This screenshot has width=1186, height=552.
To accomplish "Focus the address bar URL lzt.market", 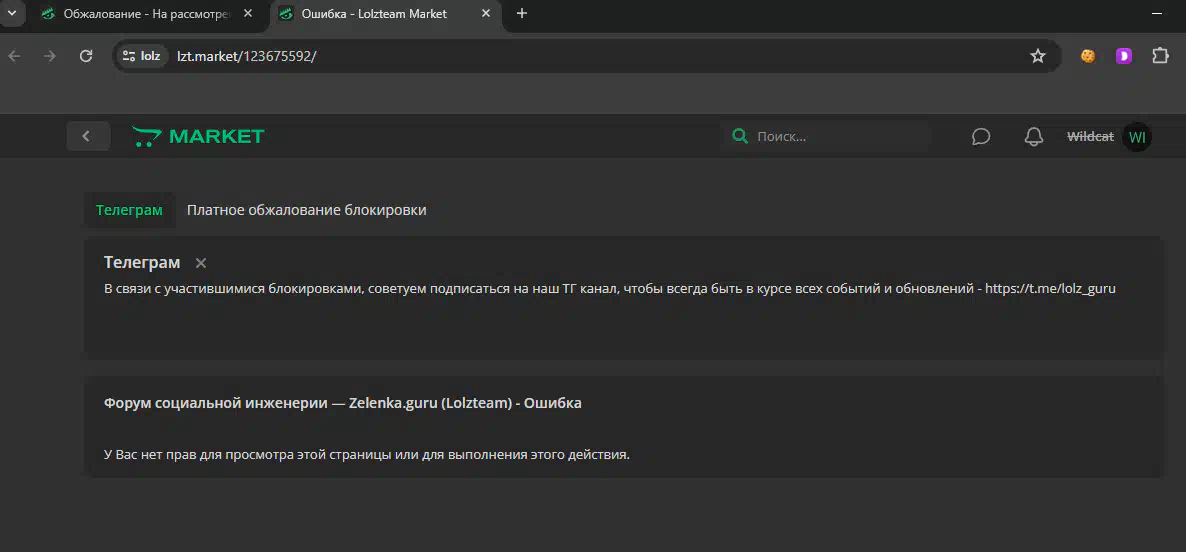I will coord(246,56).
